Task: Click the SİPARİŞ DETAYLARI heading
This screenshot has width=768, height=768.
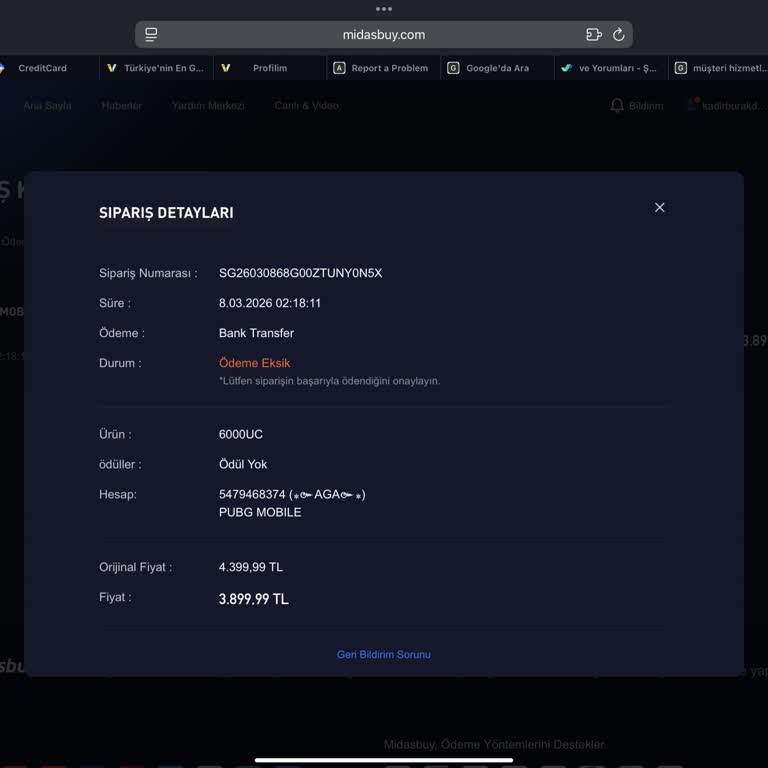Action: click(166, 213)
